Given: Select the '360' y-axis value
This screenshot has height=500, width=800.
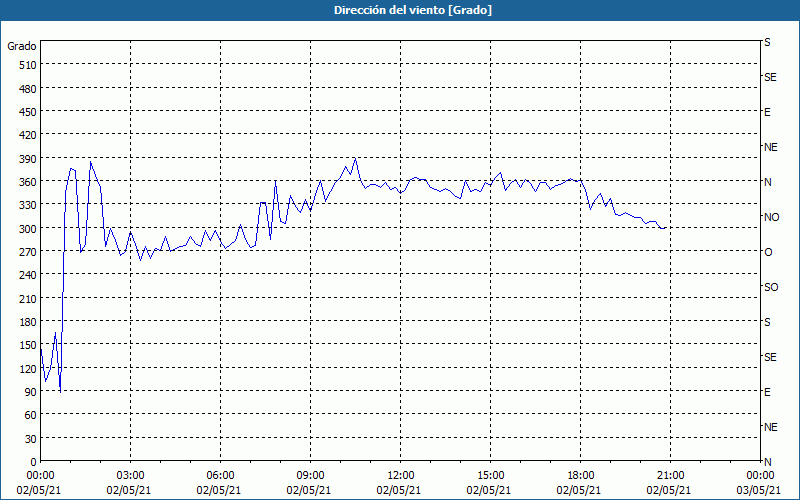Looking at the screenshot, I should click(28, 182).
